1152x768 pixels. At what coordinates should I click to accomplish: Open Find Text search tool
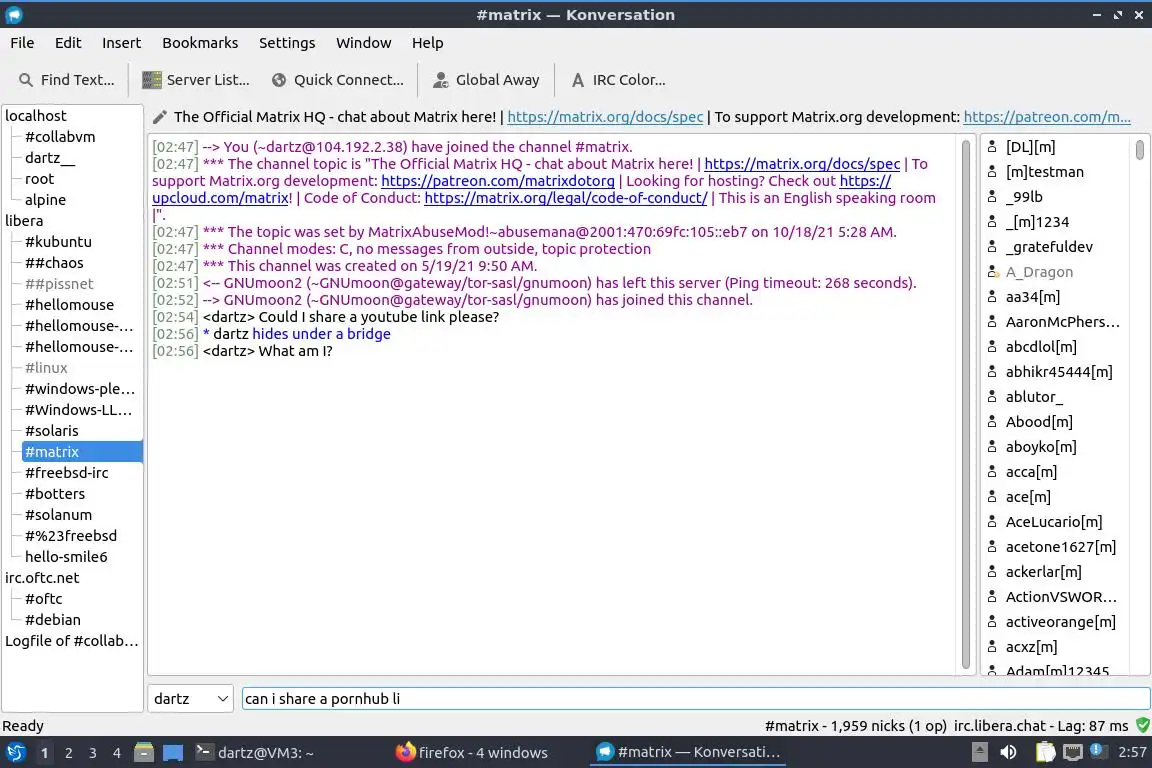(66, 80)
